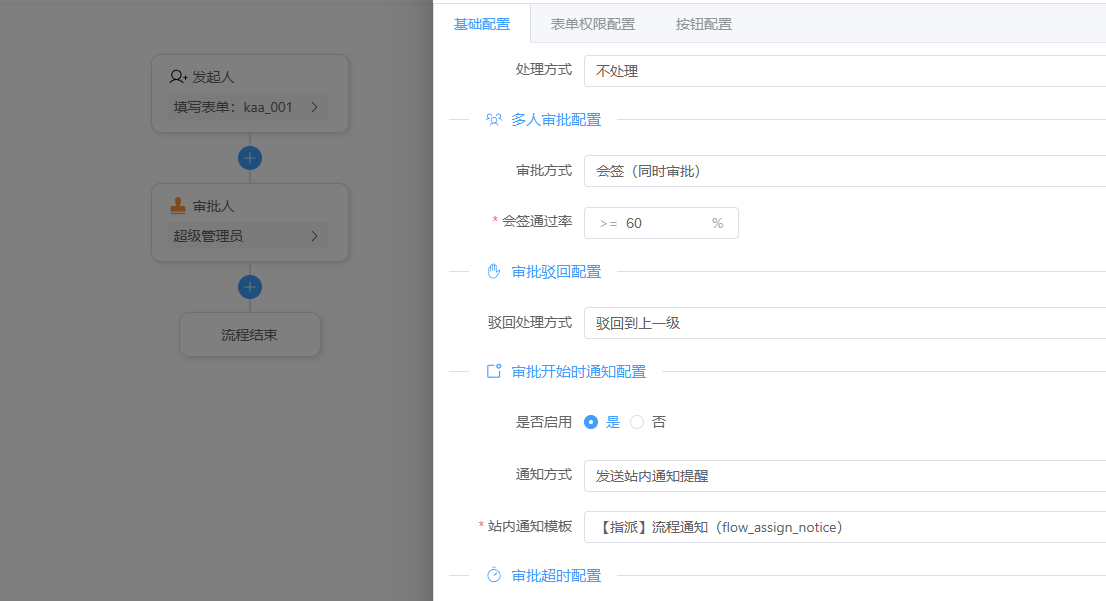This screenshot has height=601, width=1106.
Task: Open 审批方式 dropdown showing 会签（同时审批）
Action: pos(844,171)
